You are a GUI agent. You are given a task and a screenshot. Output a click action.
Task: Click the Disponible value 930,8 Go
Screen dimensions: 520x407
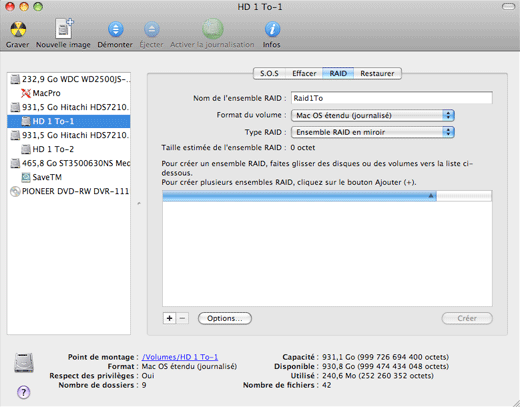pos(385,366)
